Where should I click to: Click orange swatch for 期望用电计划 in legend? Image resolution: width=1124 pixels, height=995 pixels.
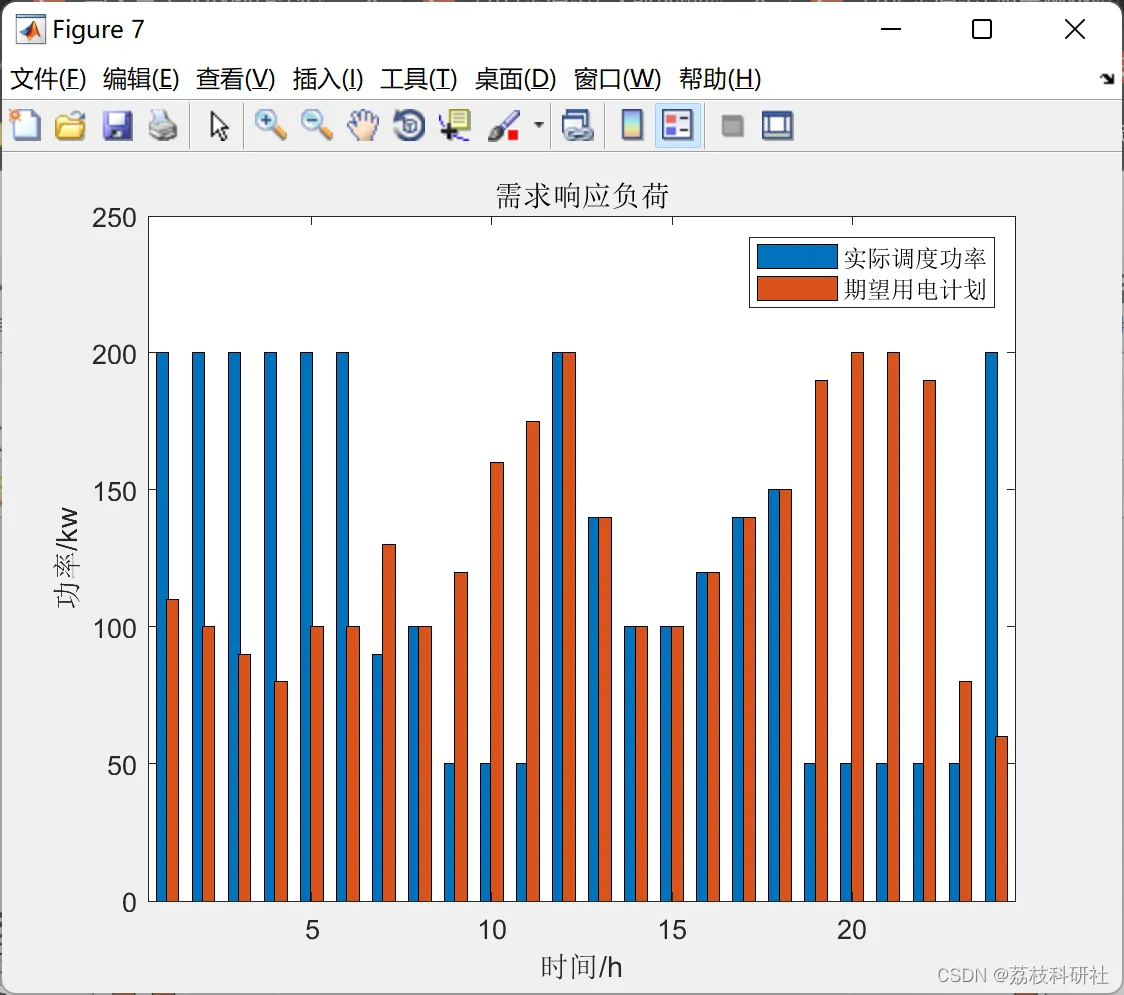tap(796, 288)
